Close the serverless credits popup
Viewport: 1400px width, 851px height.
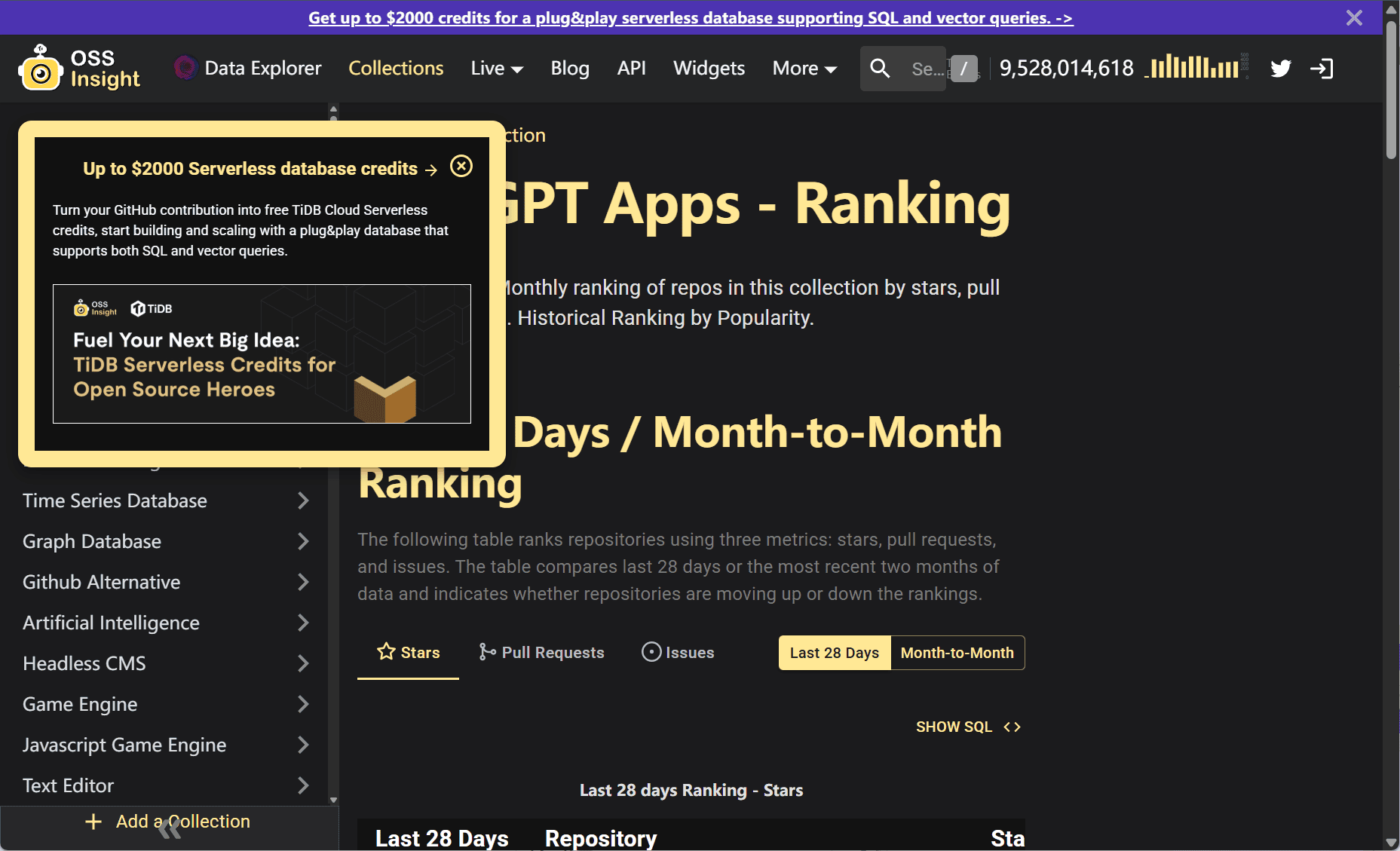coord(461,166)
